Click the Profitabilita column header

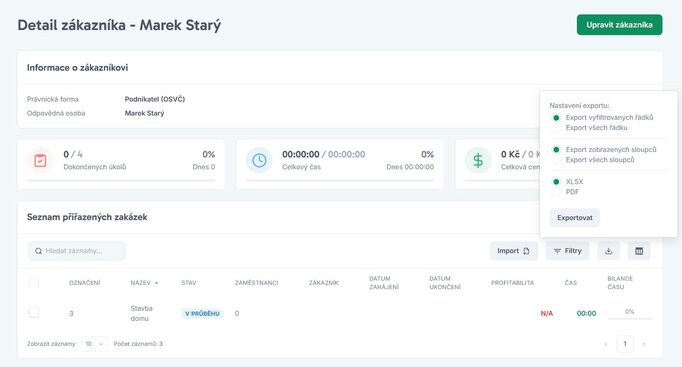coord(512,283)
